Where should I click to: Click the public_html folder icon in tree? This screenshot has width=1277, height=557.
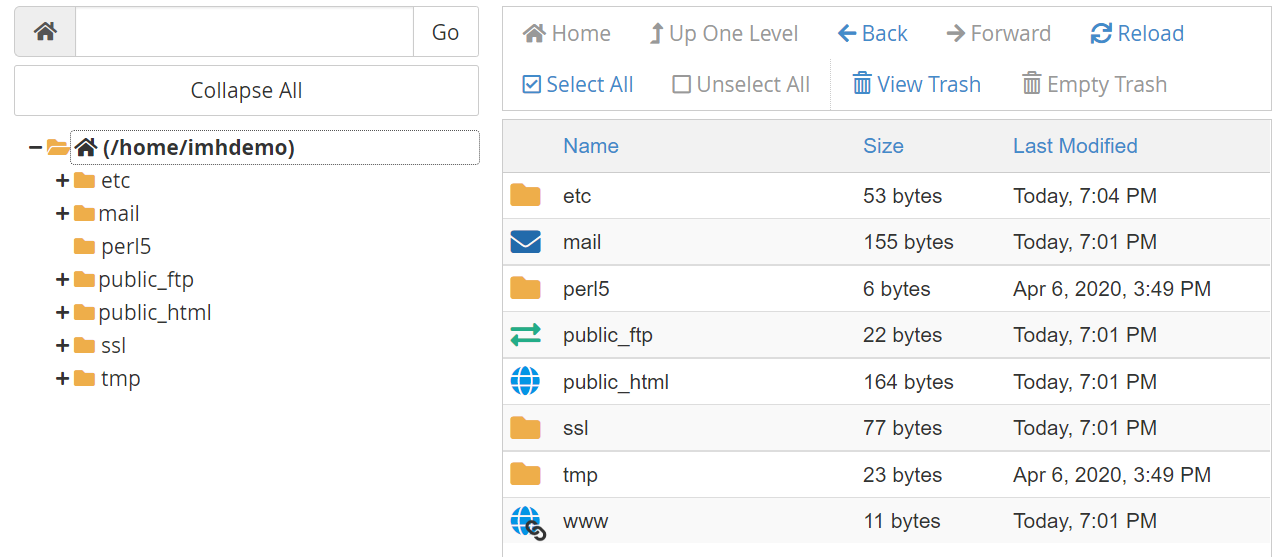point(84,313)
